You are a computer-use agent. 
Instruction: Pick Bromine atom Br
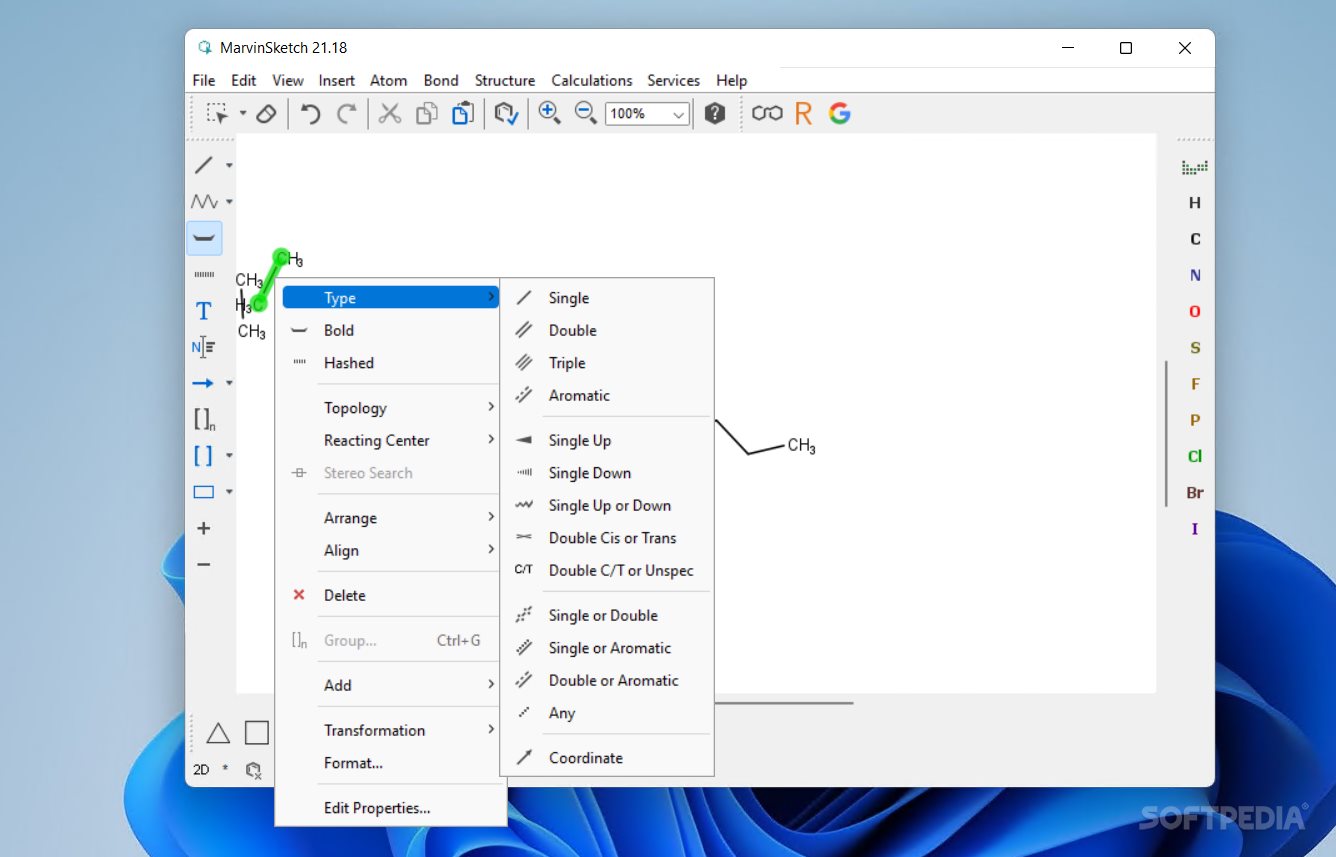(1194, 493)
